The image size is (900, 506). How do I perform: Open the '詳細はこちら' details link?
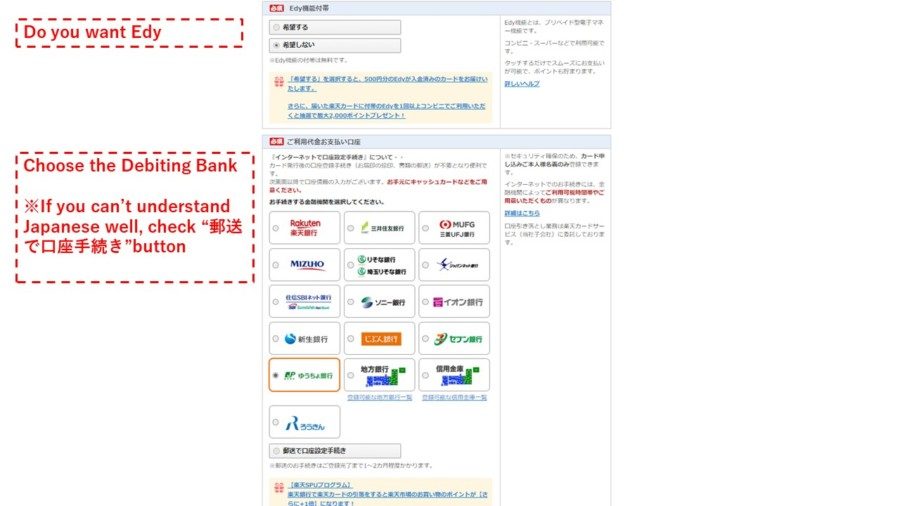(522, 213)
